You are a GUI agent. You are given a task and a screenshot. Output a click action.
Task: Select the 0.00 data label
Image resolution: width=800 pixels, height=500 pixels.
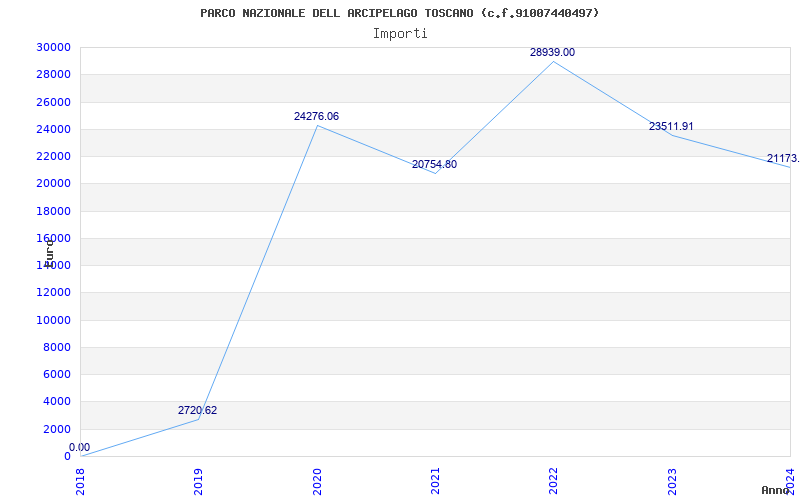80,447
